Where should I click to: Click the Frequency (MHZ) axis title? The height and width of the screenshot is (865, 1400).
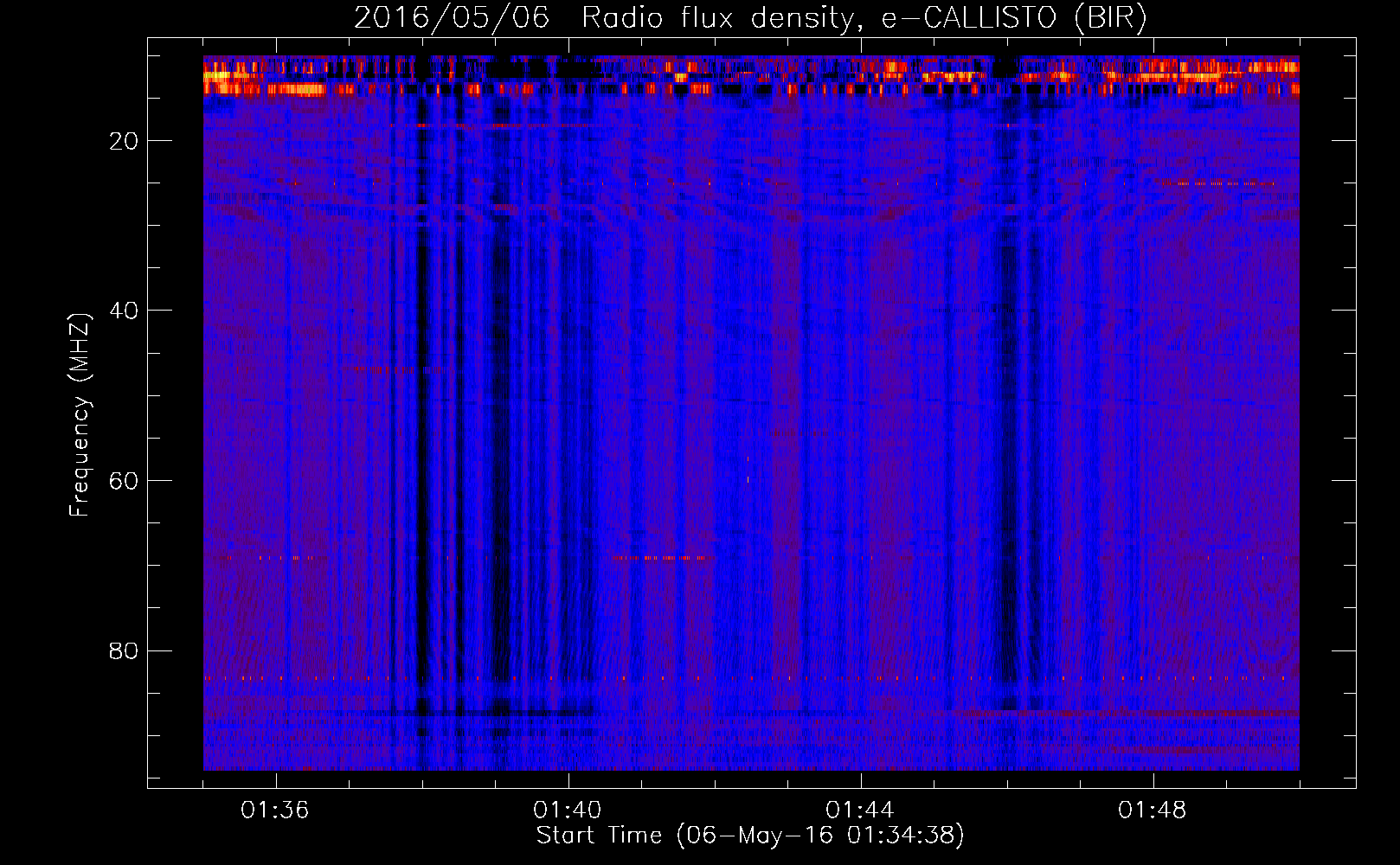(x=80, y=414)
